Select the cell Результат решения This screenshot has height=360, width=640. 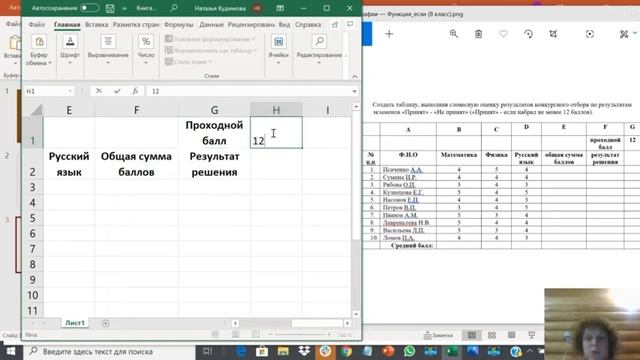[214, 164]
